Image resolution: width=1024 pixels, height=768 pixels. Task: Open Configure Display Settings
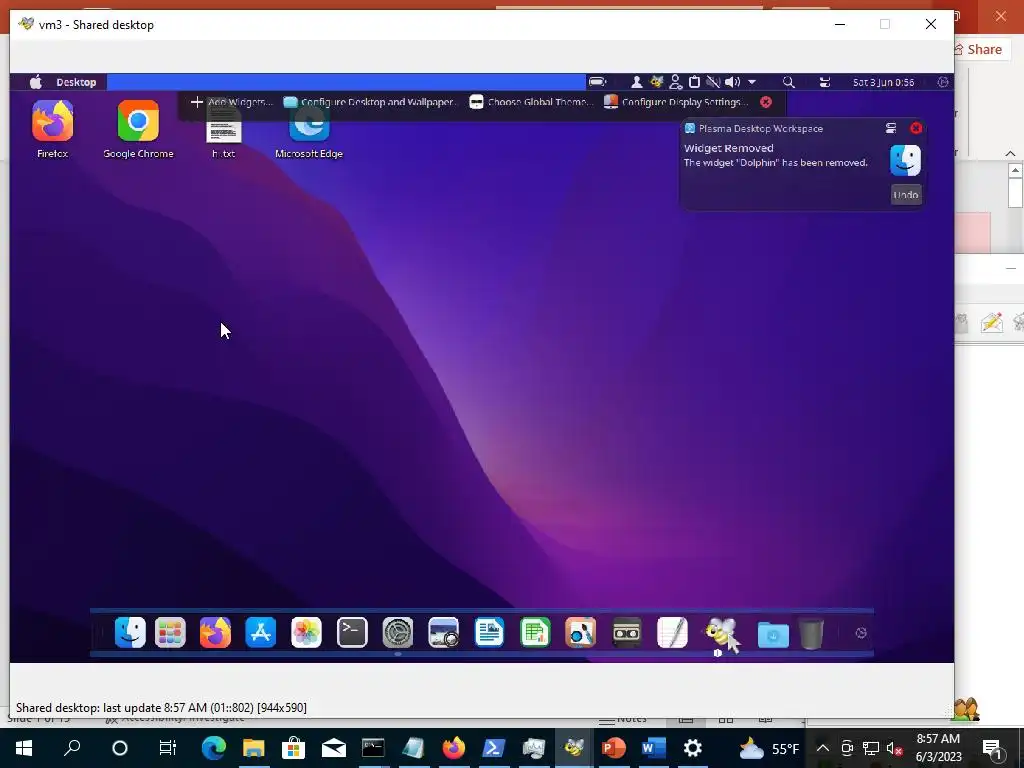[x=676, y=102]
